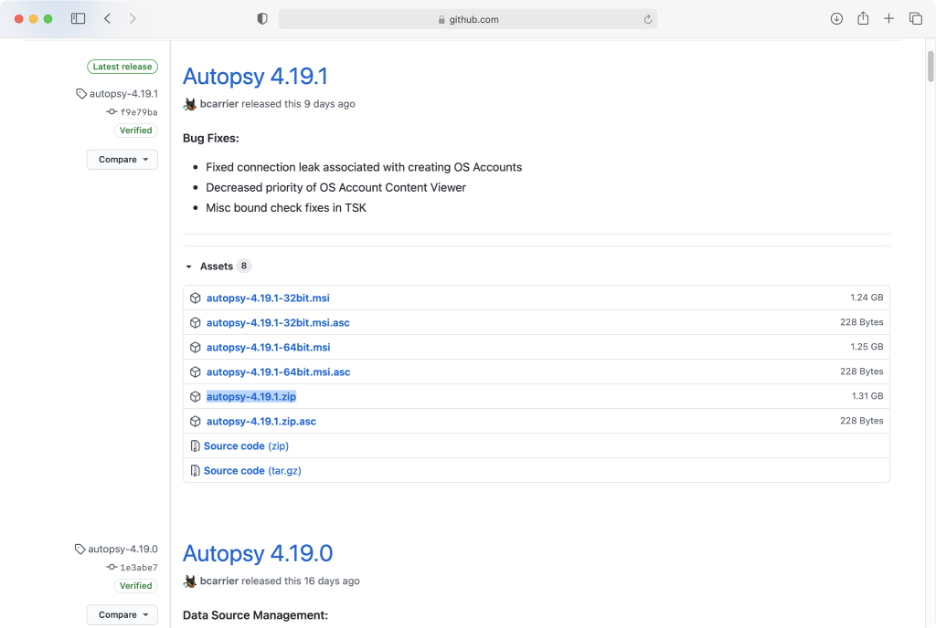Open the Share menu
The image size is (936, 628).
pyautogui.click(x=863, y=19)
